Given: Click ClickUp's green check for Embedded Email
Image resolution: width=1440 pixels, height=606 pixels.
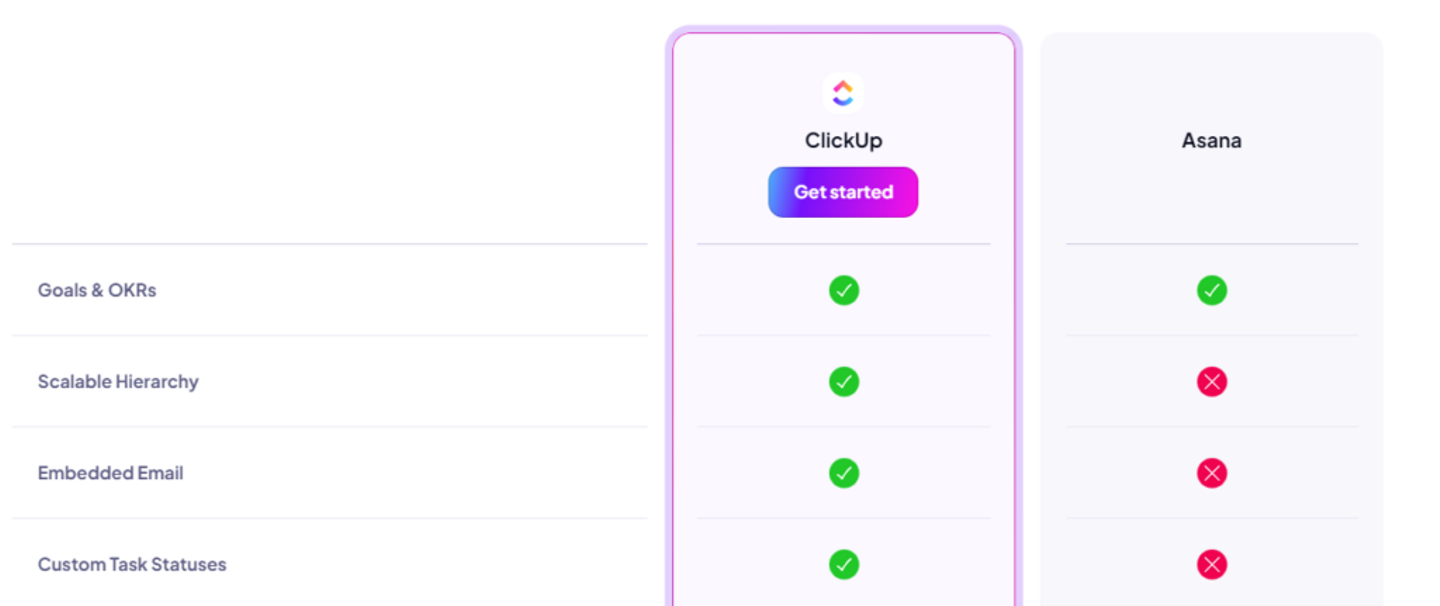Looking at the screenshot, I should point(843,473).
